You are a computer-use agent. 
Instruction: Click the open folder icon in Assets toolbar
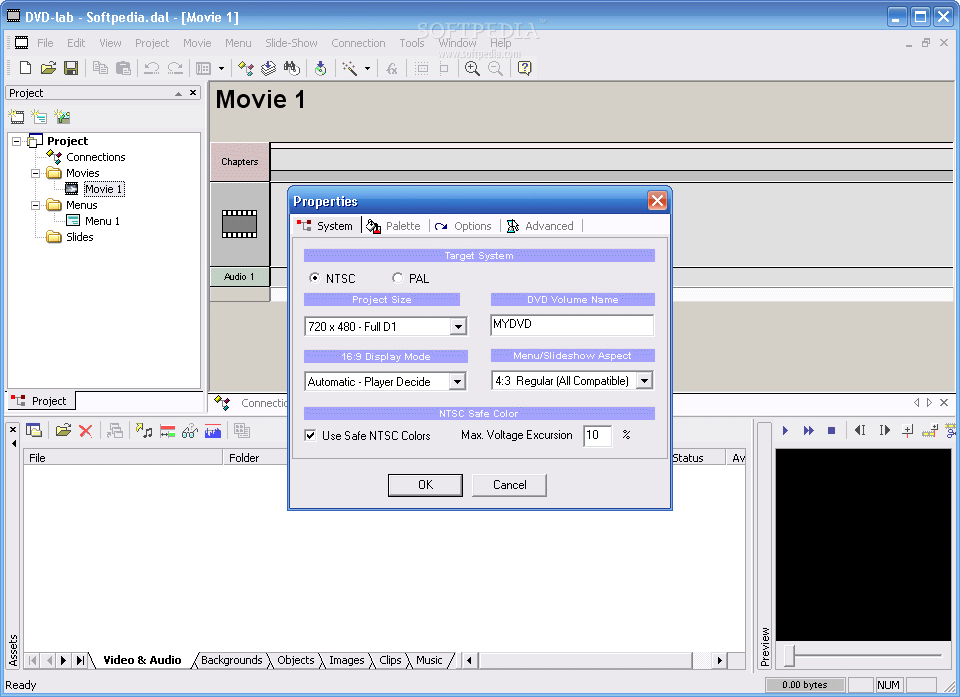(x=63, y=431)
